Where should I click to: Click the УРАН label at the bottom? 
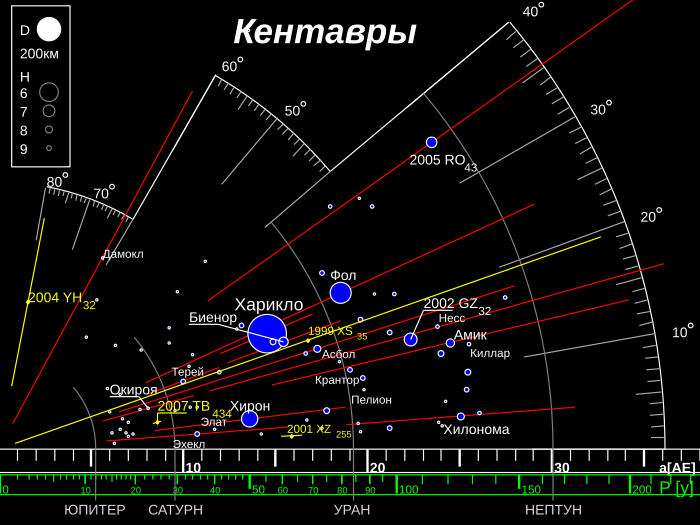tap(352, 510)
